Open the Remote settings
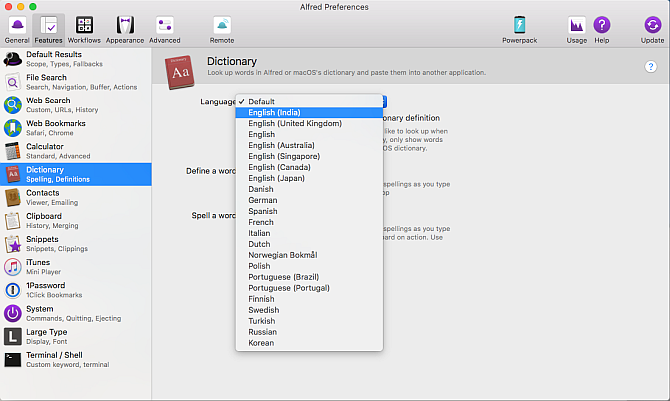670x401 pixels. 222,28
